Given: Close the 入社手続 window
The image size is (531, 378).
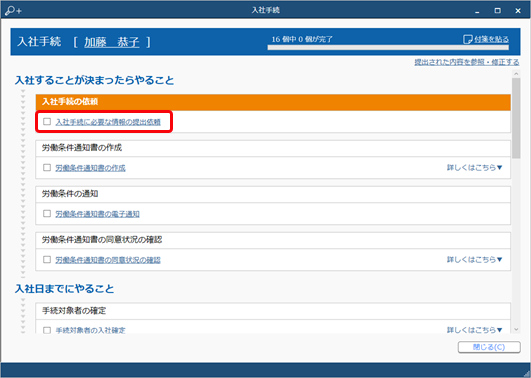Looking at the screenshot, I should pyautogui.click(x=518, y=11).
